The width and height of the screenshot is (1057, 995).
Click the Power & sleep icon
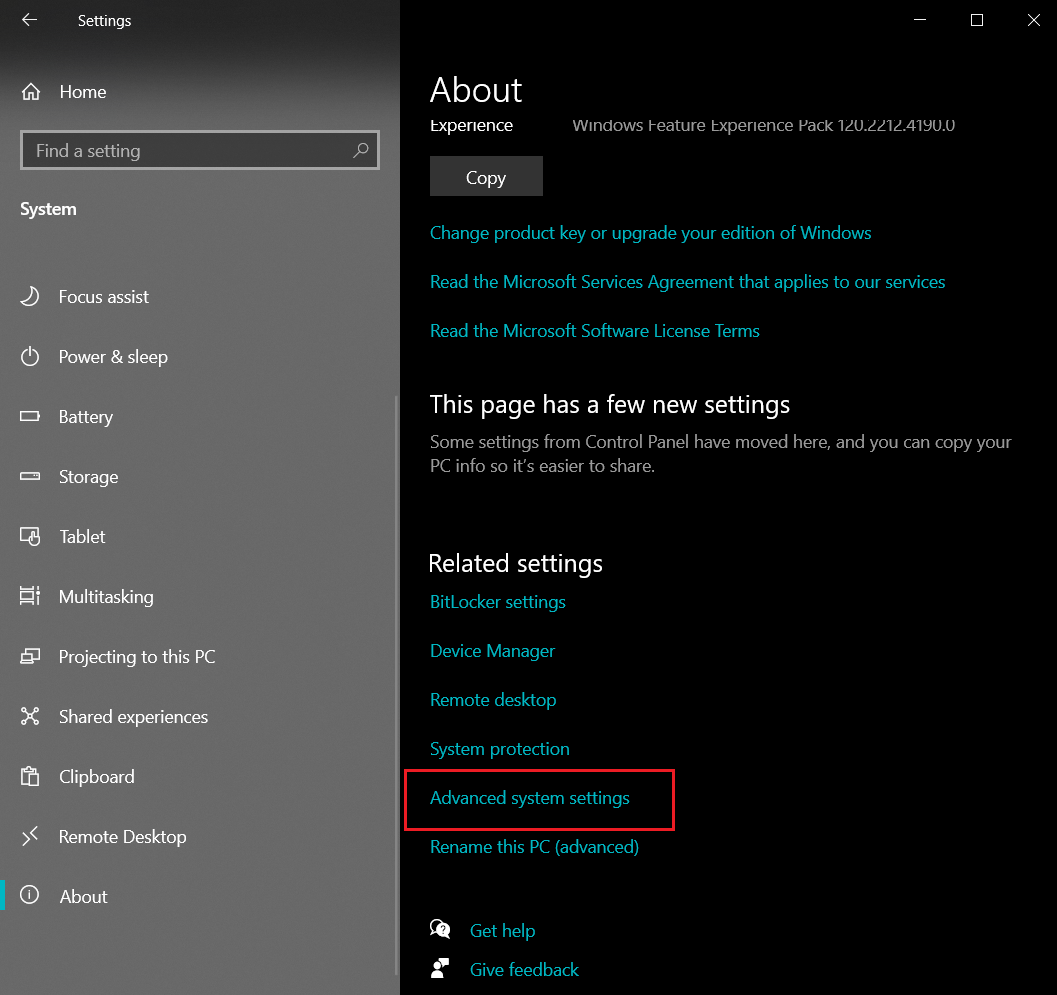click(31, 356)
